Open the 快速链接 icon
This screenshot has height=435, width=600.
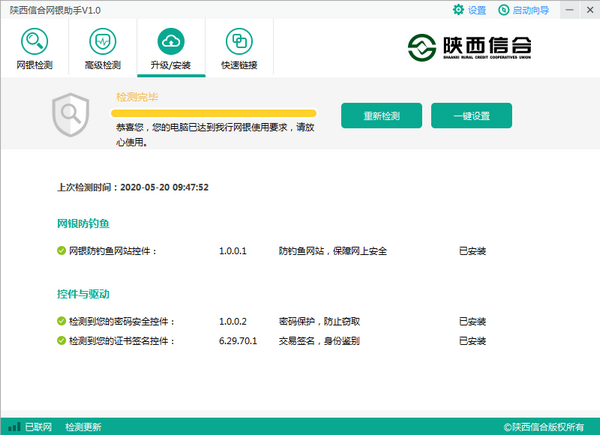coord(239,42)
